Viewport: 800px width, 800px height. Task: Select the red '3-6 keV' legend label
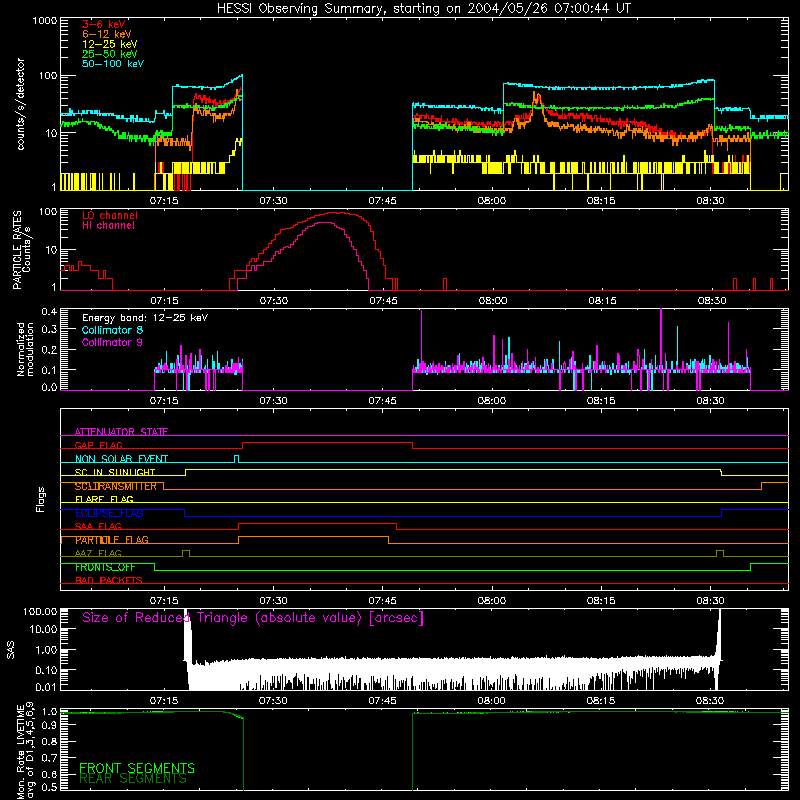point(104,24)
